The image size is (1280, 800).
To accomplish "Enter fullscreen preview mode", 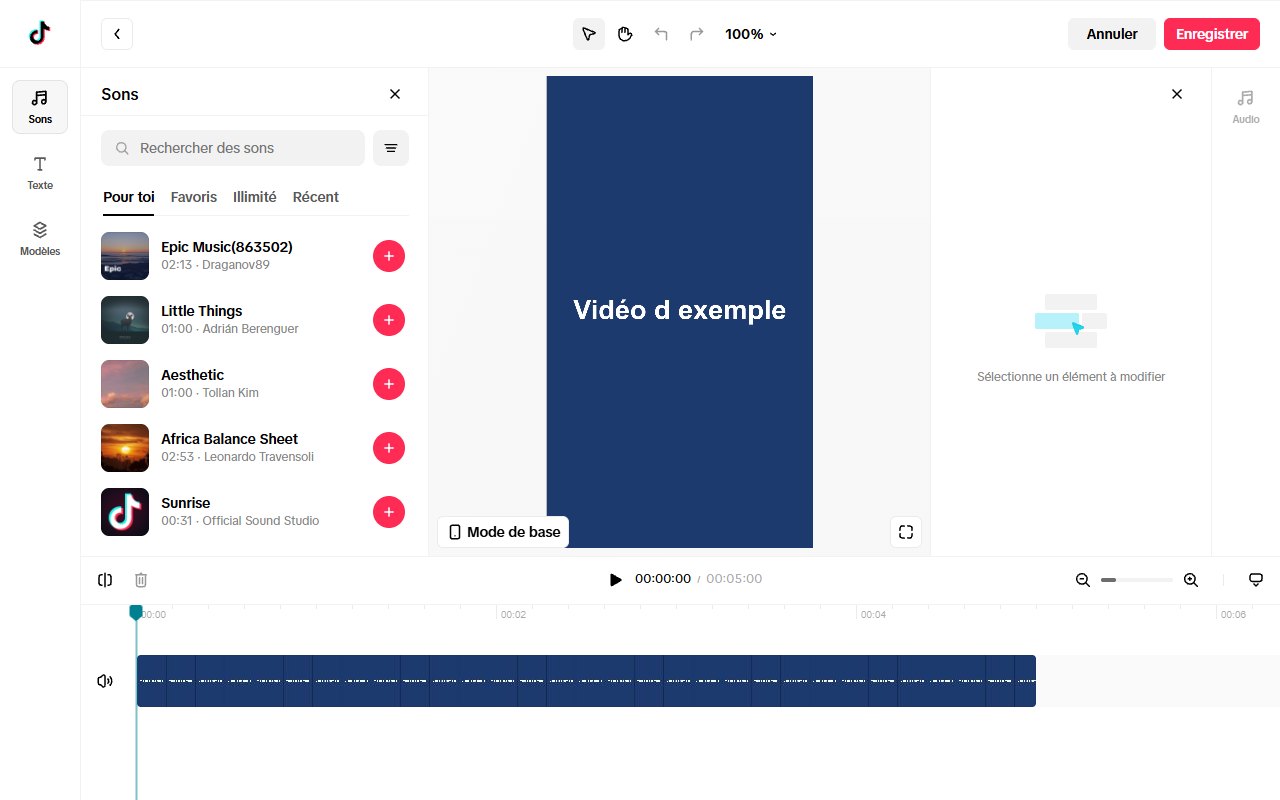I will [906, 532].
